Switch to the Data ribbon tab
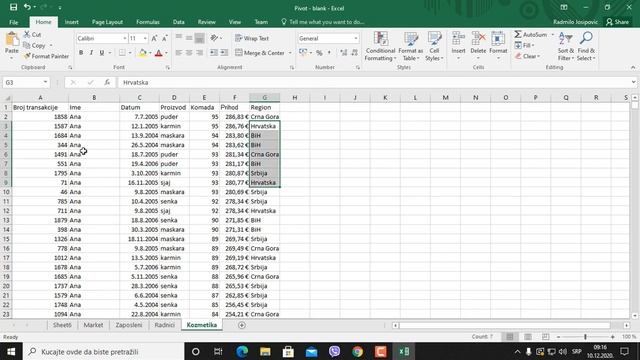The width and height of the screenshot is (640, 360). pyautogui.click(x=178, y=22)
